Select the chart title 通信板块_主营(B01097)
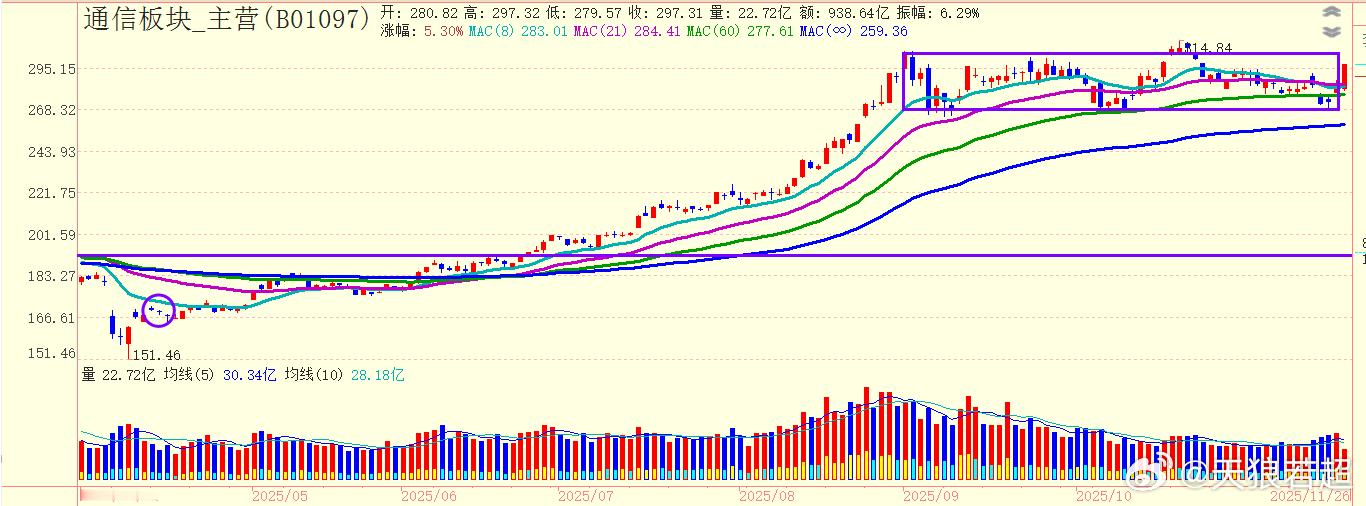1366x506 pixels. pos(228,18)
